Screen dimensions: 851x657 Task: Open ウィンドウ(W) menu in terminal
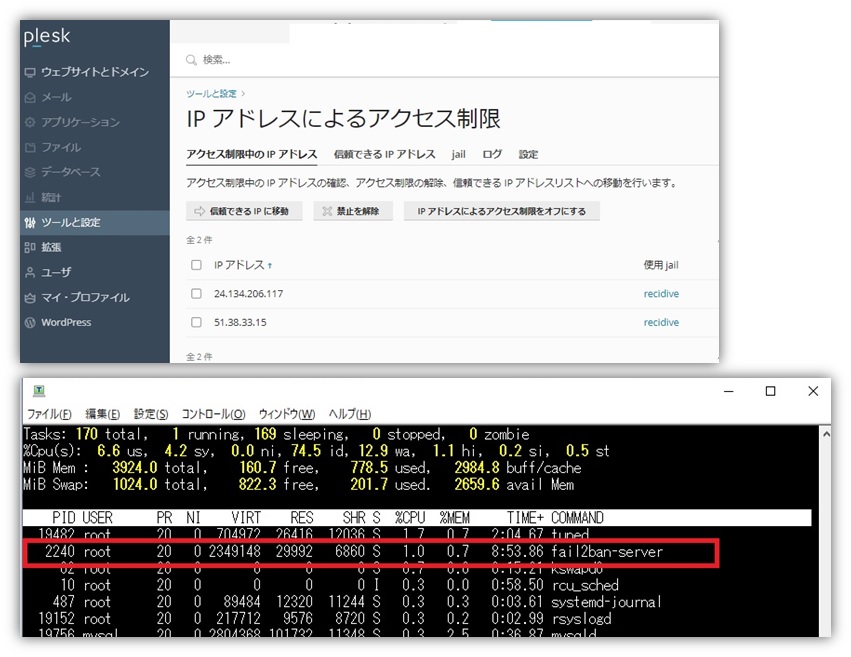tap(287, 414)
